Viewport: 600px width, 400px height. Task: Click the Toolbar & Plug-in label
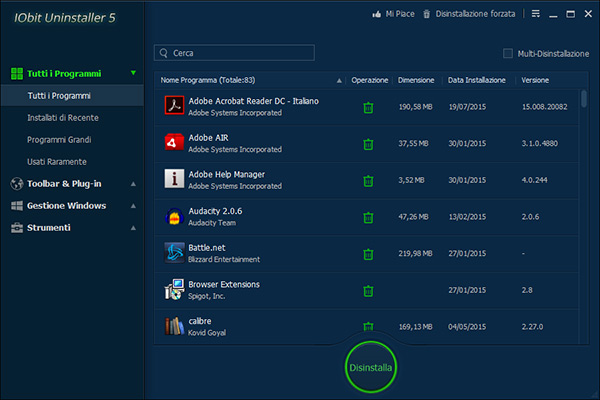[x=64, y=184]
